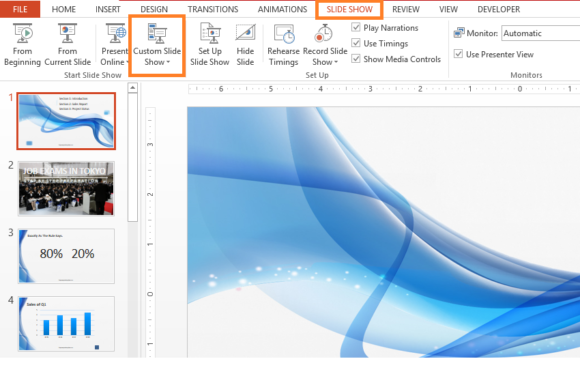This screenshot has width=580, height=374.
Task: Switch to the INSERT tab
Action: [108, 9]
